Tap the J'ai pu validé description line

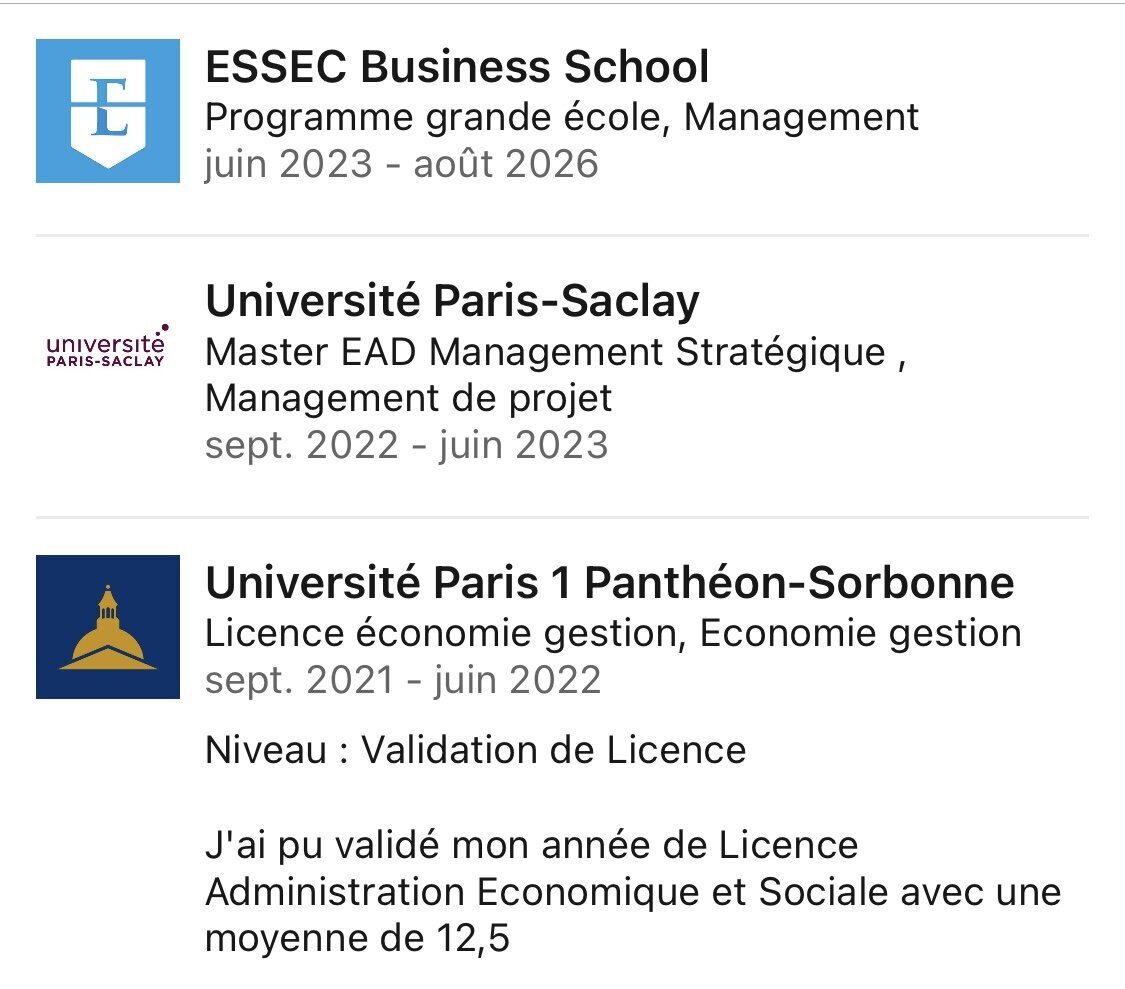coord(531,845)
